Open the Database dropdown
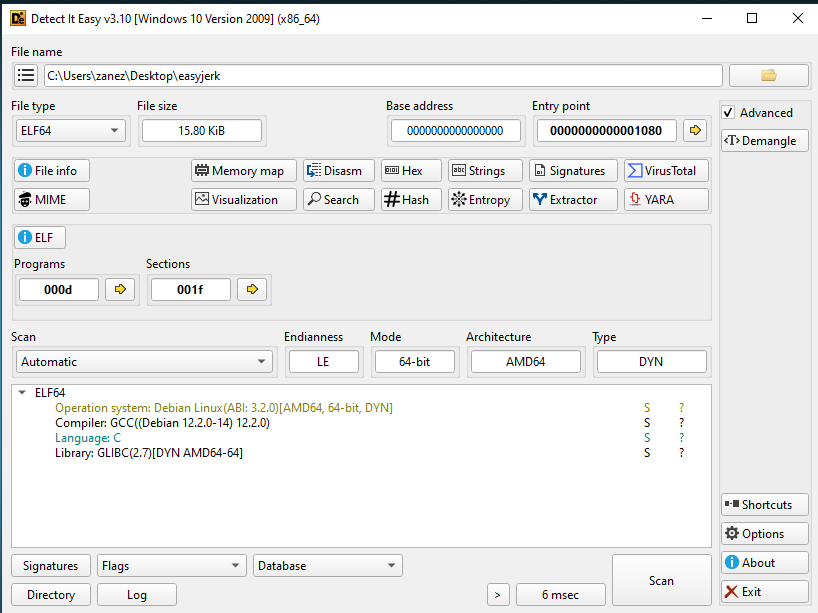 [x=328, y=566]
